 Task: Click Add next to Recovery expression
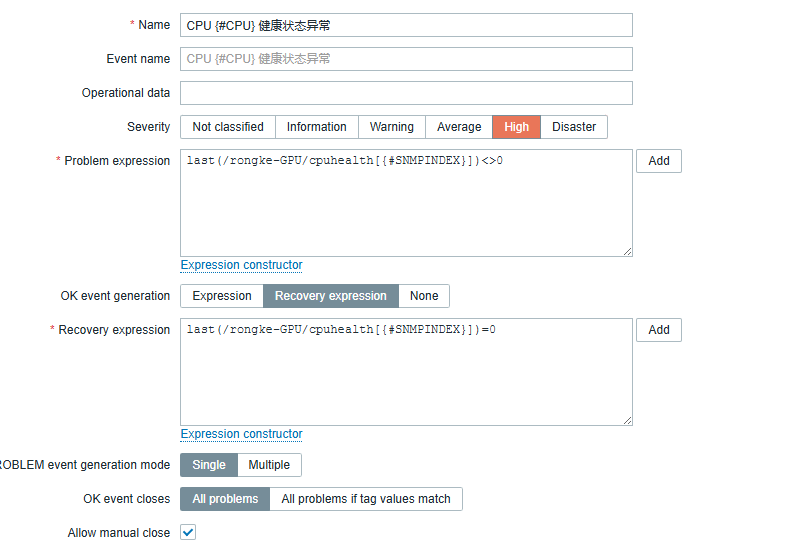pyautogui.click(x=658, y=330)
